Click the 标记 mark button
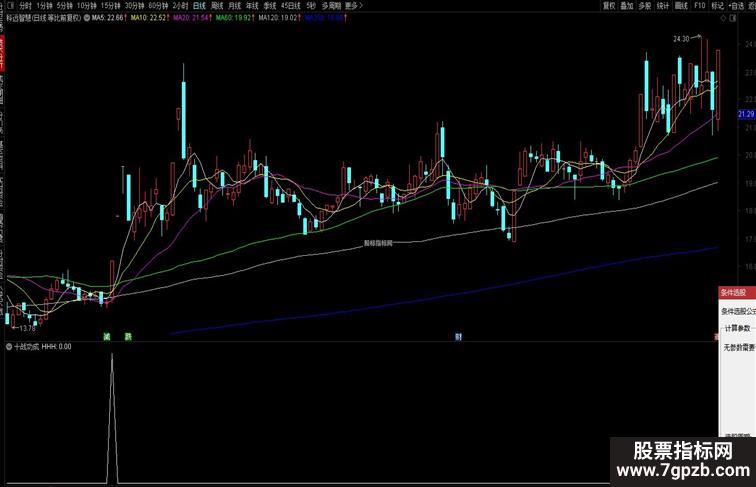 [717, 6]
